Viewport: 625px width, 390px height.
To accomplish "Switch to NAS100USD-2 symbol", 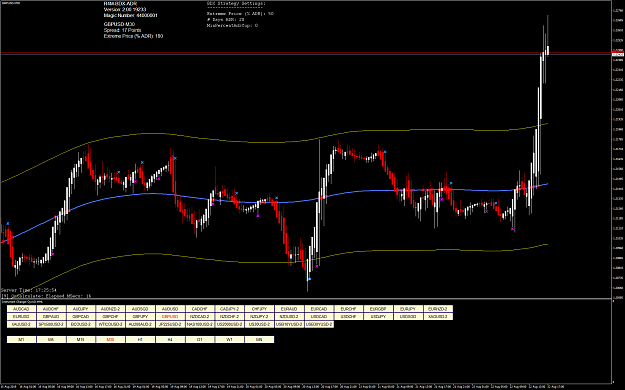I will coord(200,325).
